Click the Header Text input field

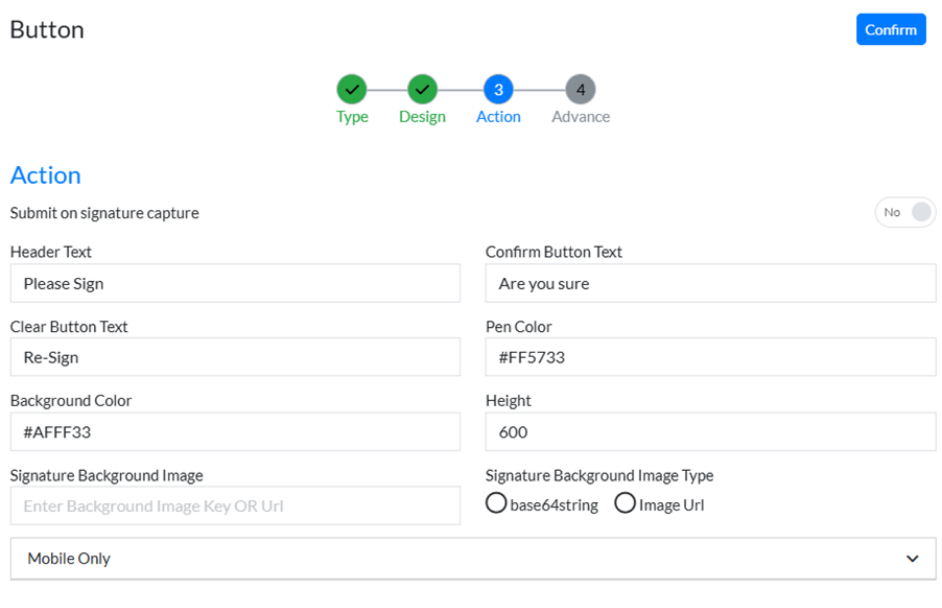(235, 284)
